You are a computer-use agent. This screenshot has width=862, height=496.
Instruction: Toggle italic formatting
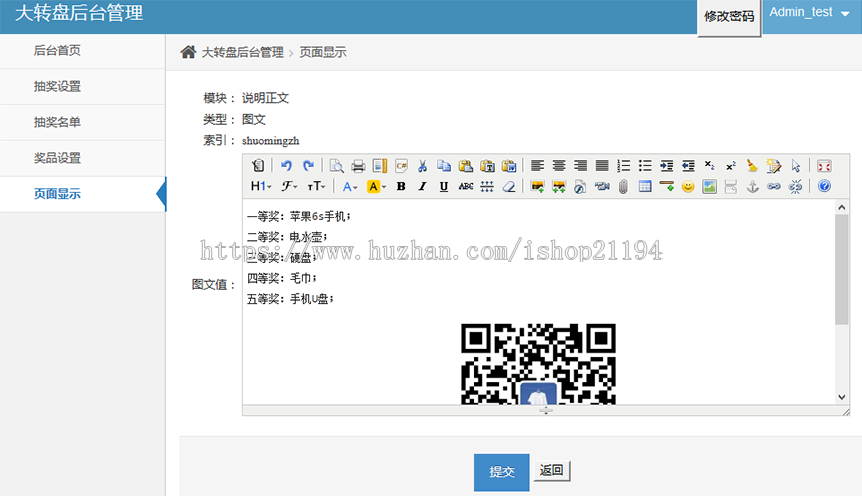[423, 186]
